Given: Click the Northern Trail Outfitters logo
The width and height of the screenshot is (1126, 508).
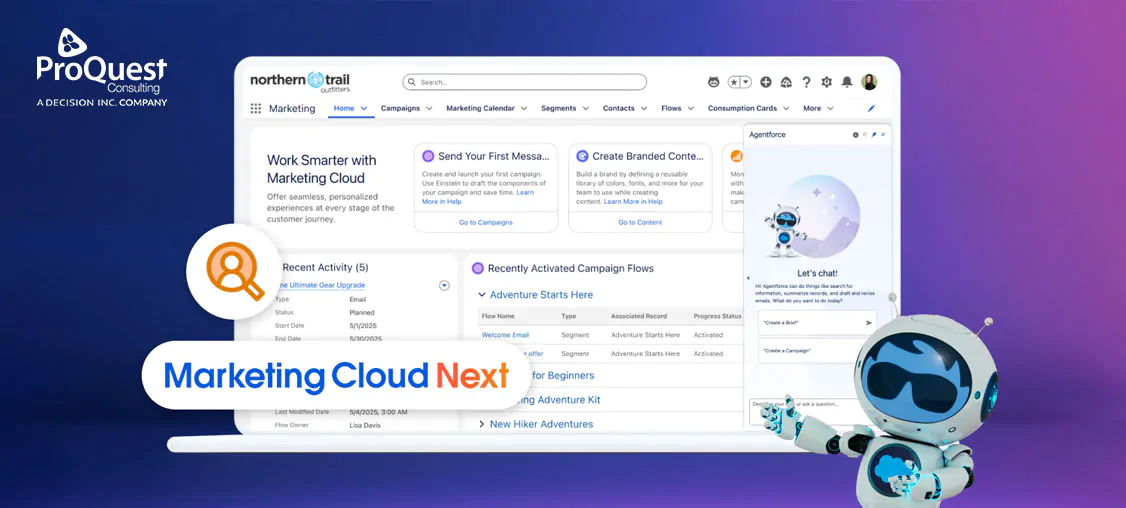Looking at the screenshot, I should [300, 81].
